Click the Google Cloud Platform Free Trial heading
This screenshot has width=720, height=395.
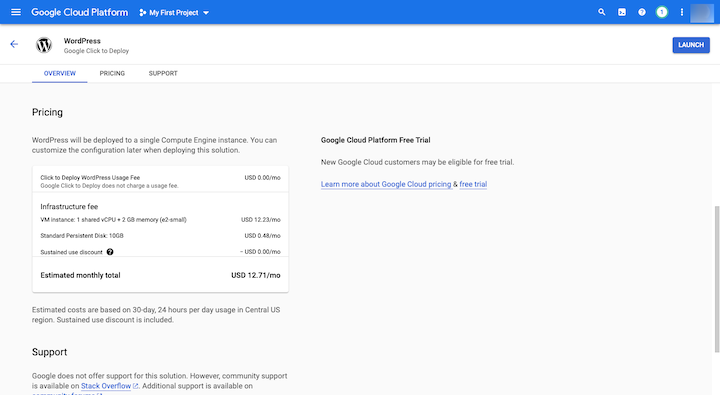pos(376,140)
